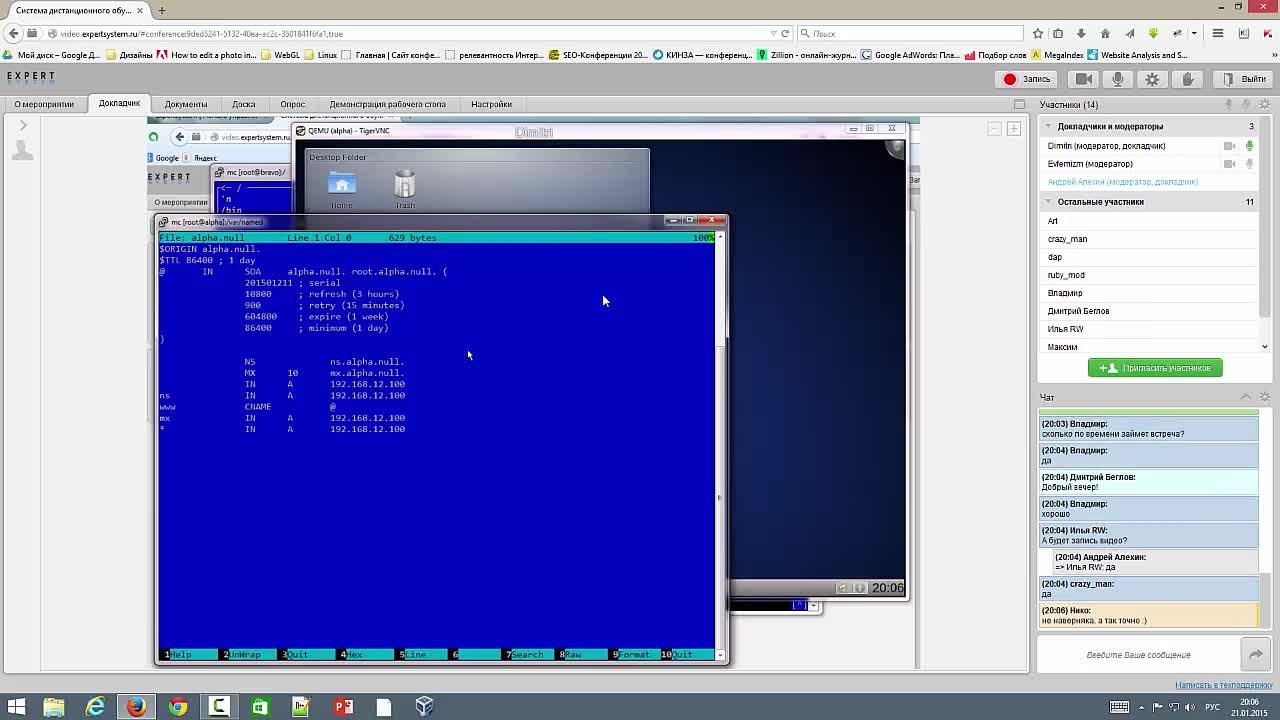Zoom in shared screen with plus icon
The width and height of the screenshot is (1280, 720).
coord(1013,128)
